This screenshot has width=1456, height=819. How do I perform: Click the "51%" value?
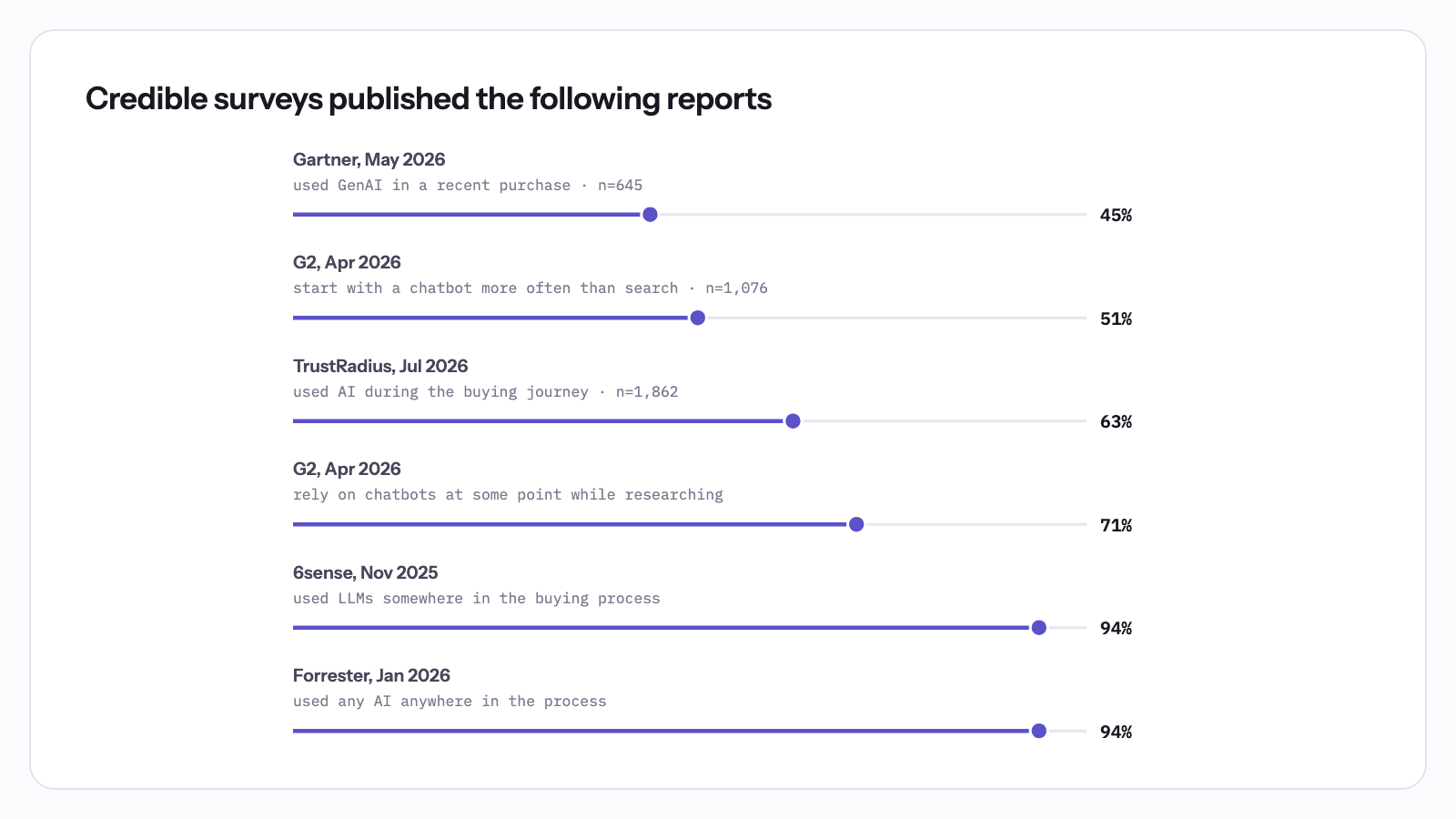coord(1117,318)
